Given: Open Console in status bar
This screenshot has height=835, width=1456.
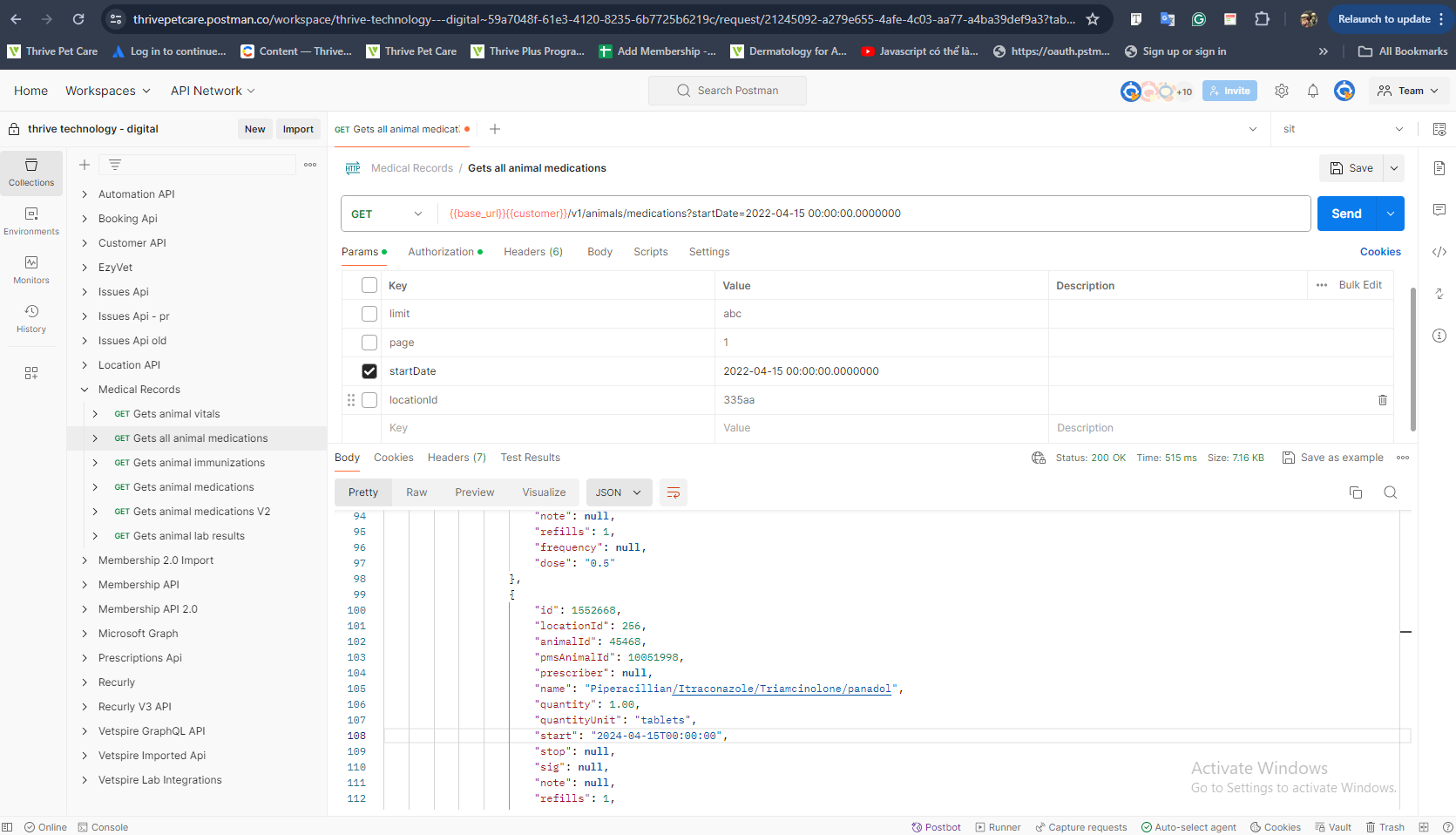Looking at the screenshot, I should [103, 827].
